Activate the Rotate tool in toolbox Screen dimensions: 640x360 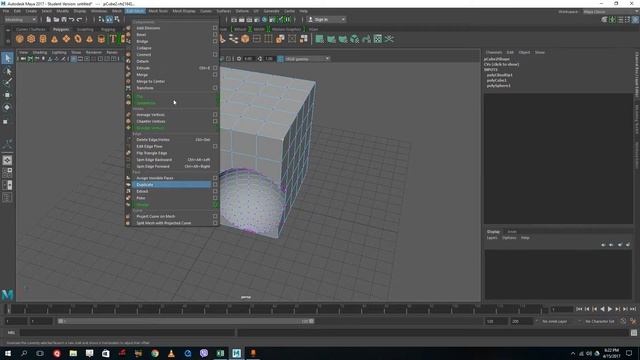tap(7, 107)
